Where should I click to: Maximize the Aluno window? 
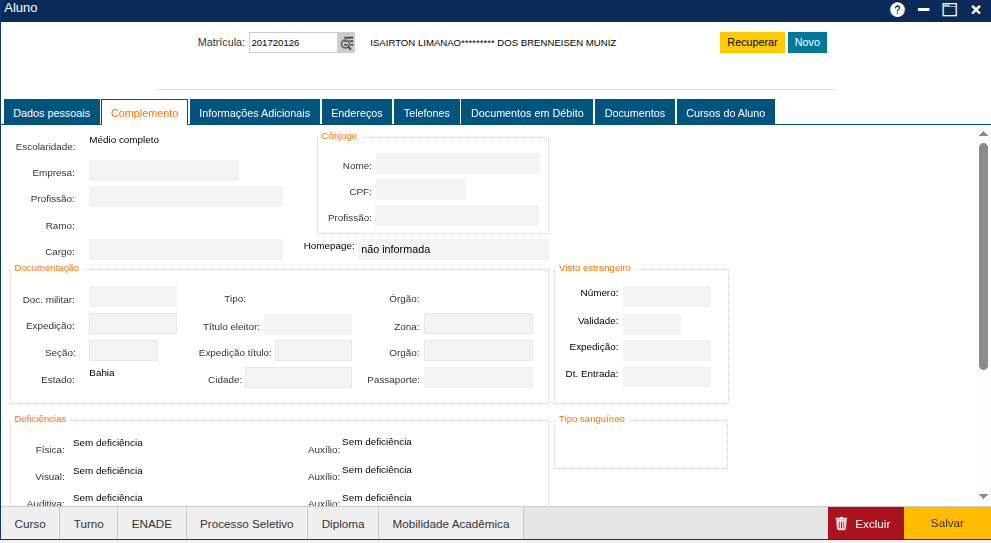(949, 10)
